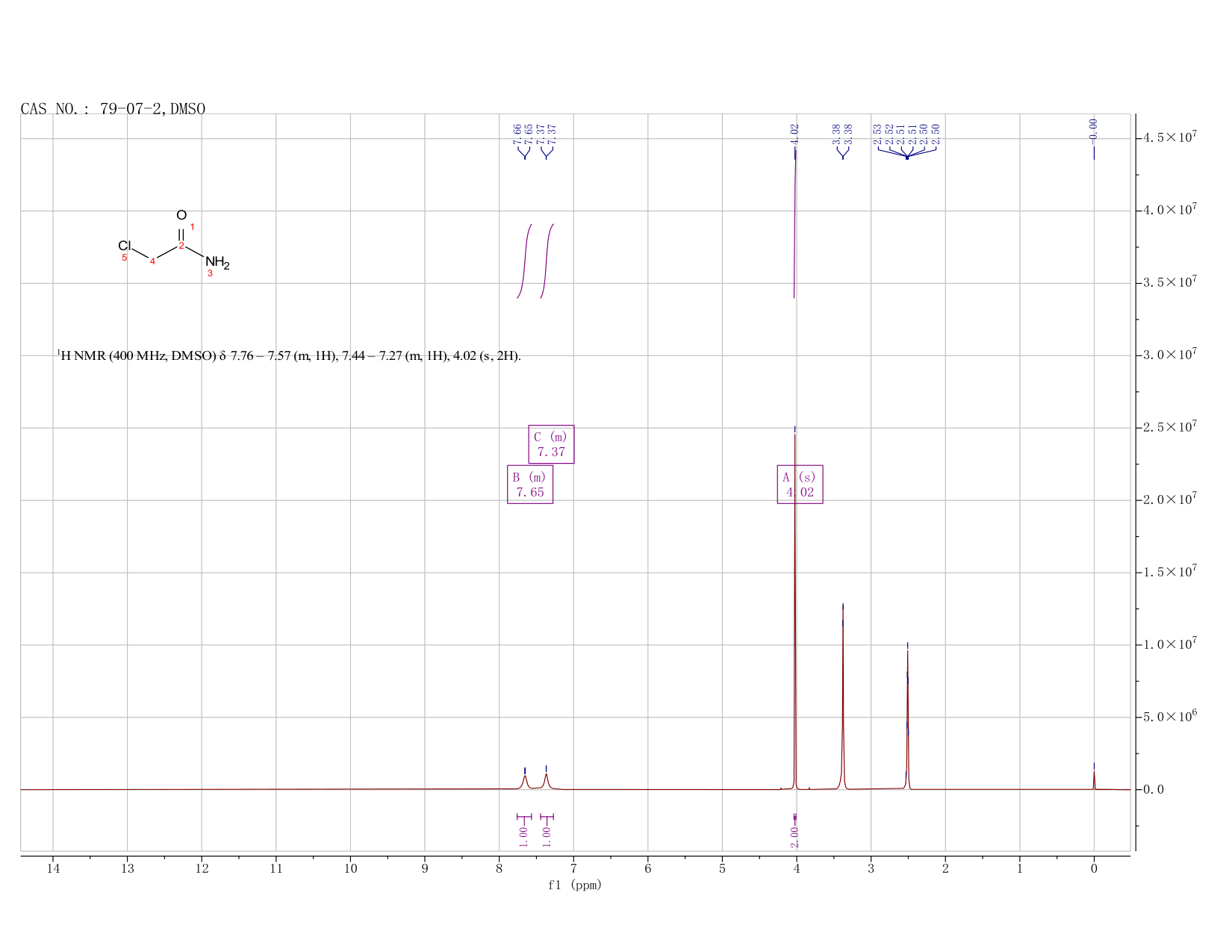The height and width of the screenshot is (952, 1232).
Task: Click the integral curve above 7.65 peak
Action: (524, 261)
